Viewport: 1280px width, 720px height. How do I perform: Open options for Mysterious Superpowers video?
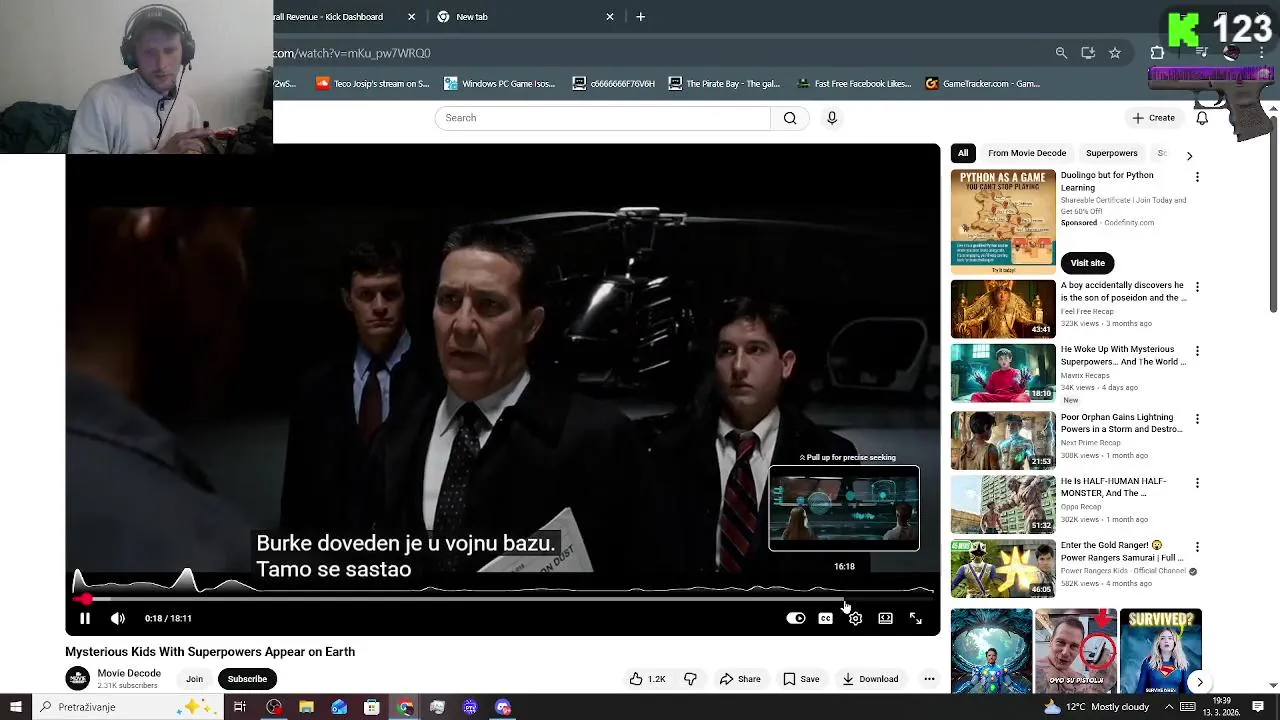[x=1197, y=351]
